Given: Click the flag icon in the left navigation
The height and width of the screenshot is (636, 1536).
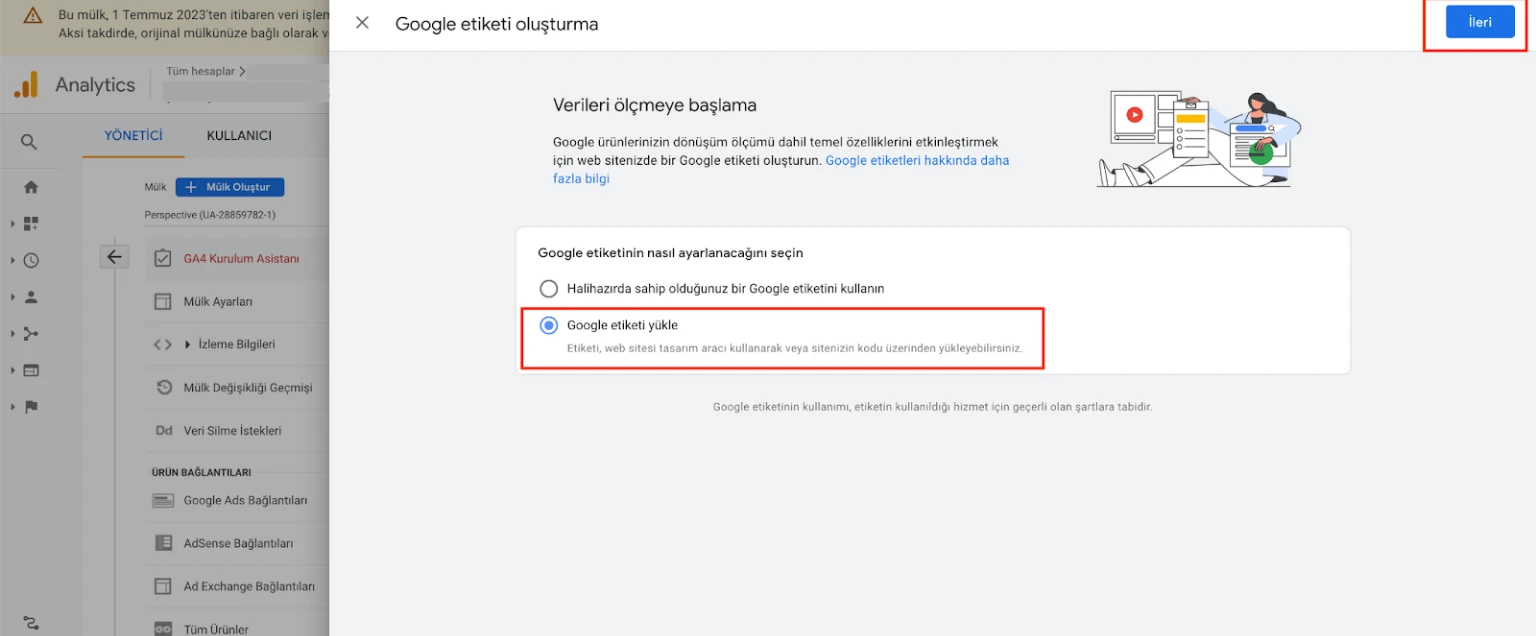Looking at the screenshot, I should pos(31,406).
